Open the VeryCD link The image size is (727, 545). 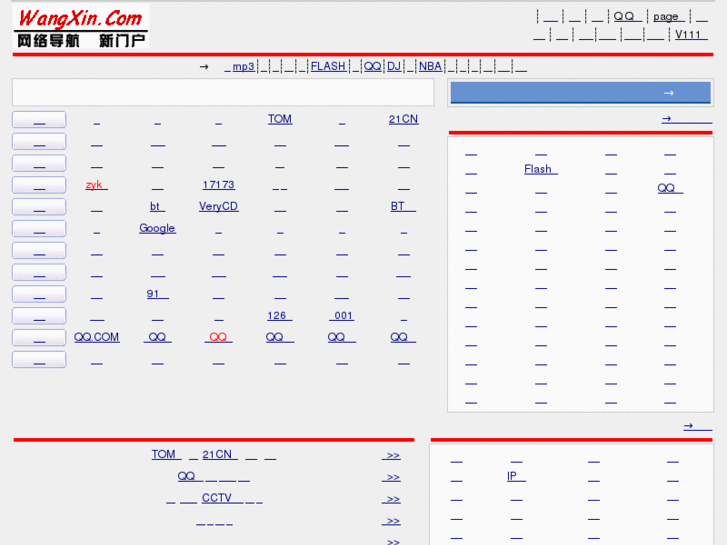coord(218,206)
